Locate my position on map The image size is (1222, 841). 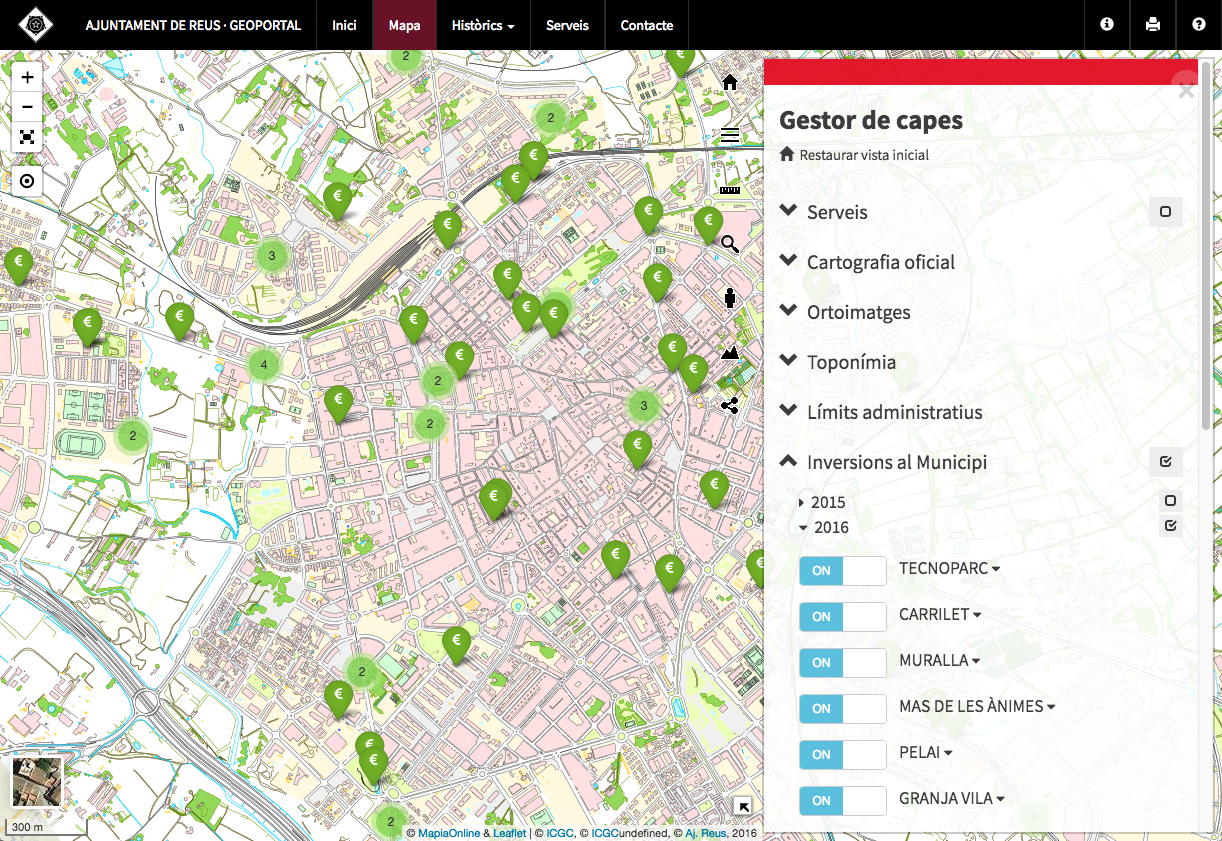click(x=27, y=181)
